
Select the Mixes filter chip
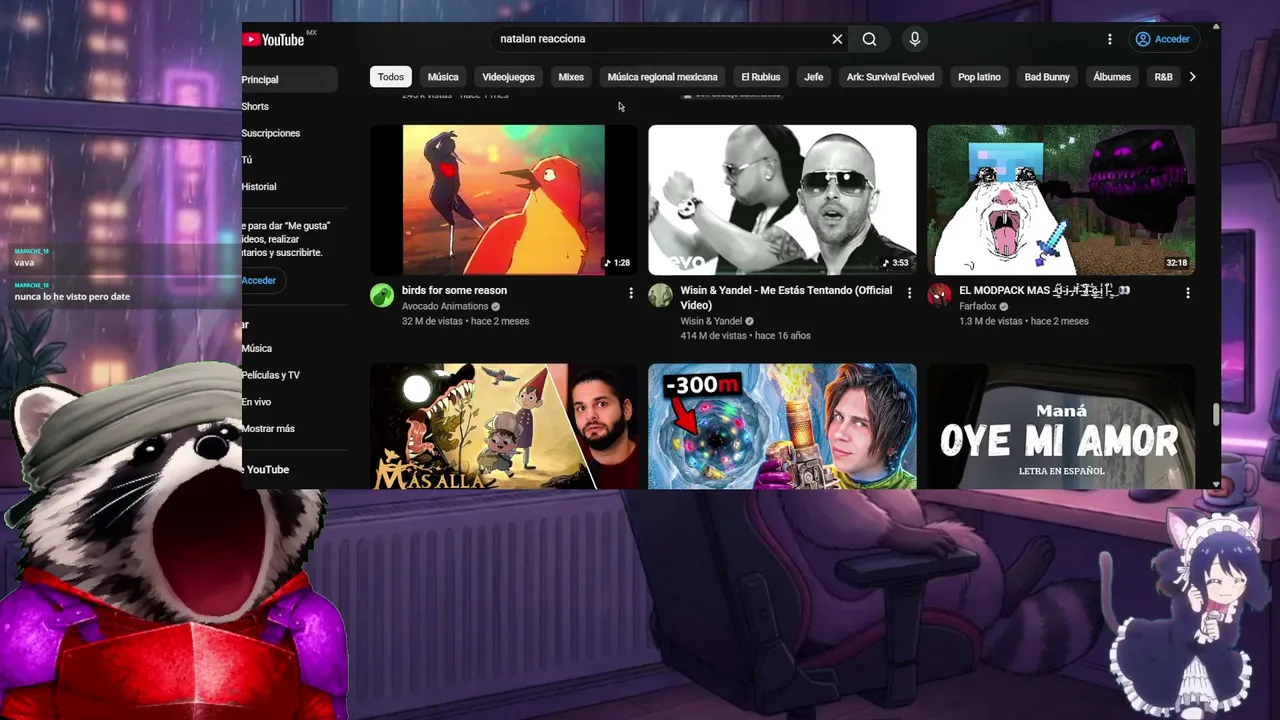571,77
